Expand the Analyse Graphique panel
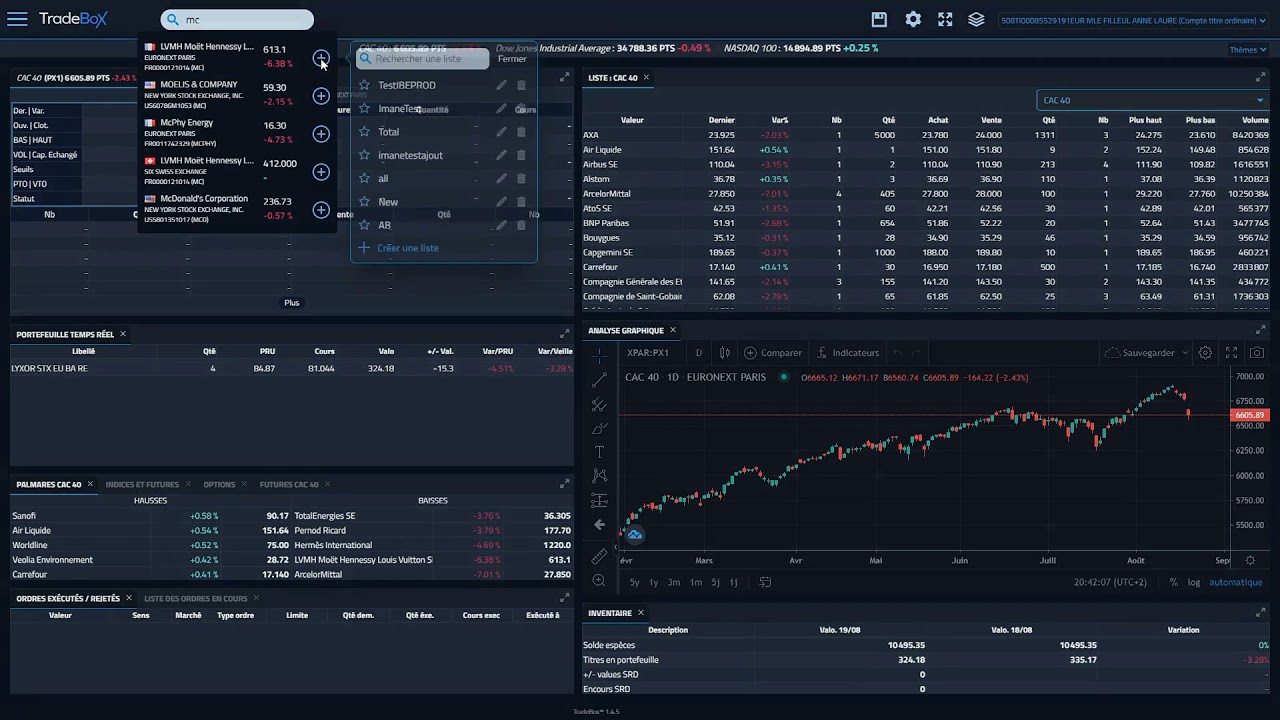This screenshot has height=720, width=1280. (1260, 330)
